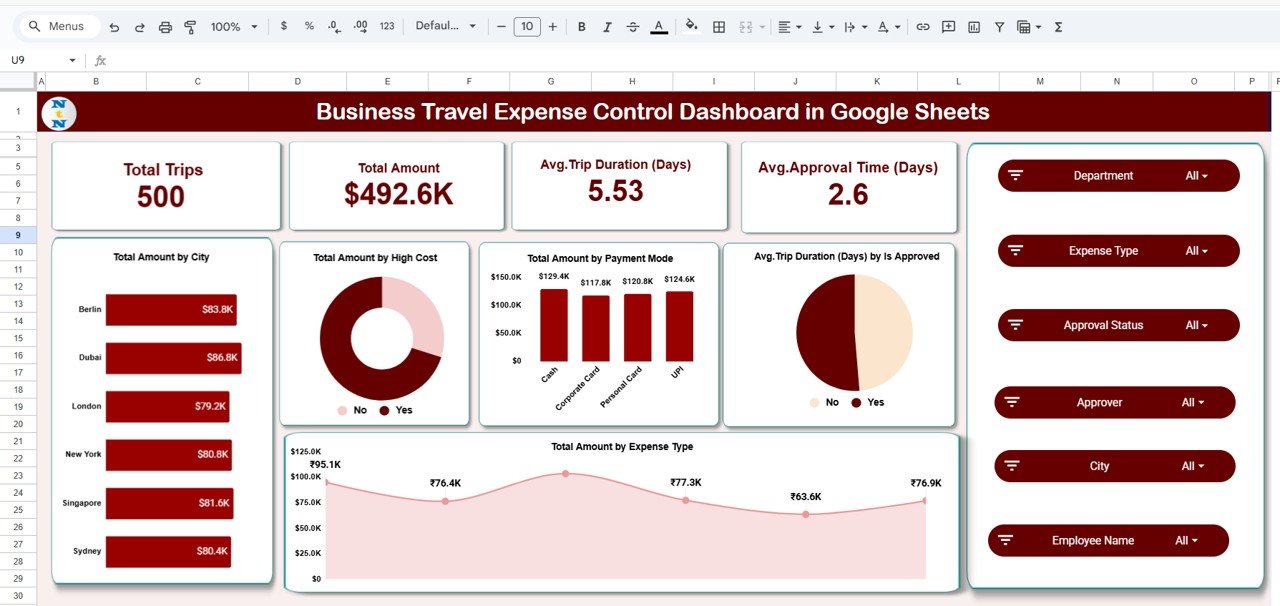Viewport: 1280px width, 606px height.
Task: Create a filter with the funnel icon
Action: pyautogui.click(x=999, y=27)
